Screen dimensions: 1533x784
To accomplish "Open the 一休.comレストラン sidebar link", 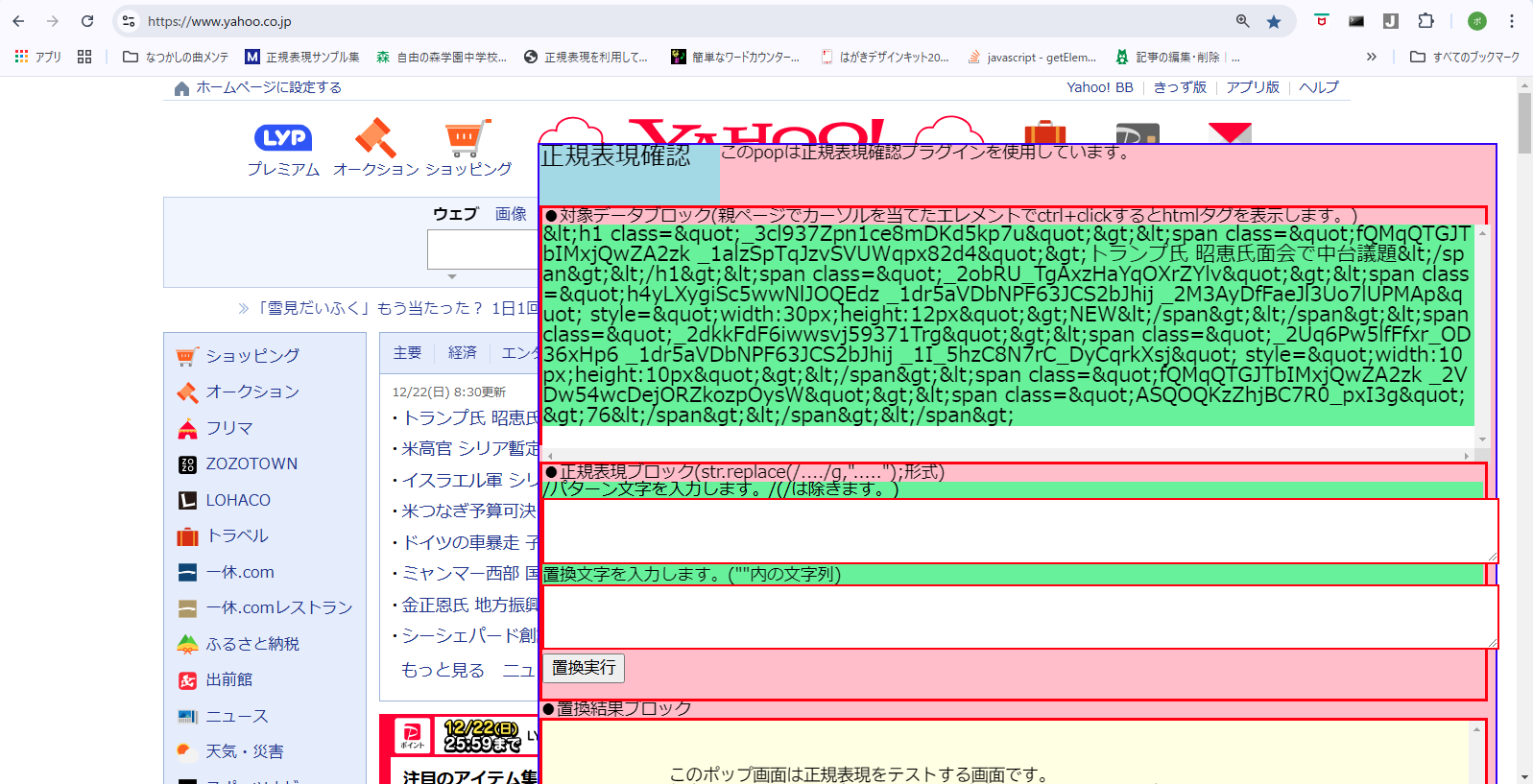I will [278, 608].
